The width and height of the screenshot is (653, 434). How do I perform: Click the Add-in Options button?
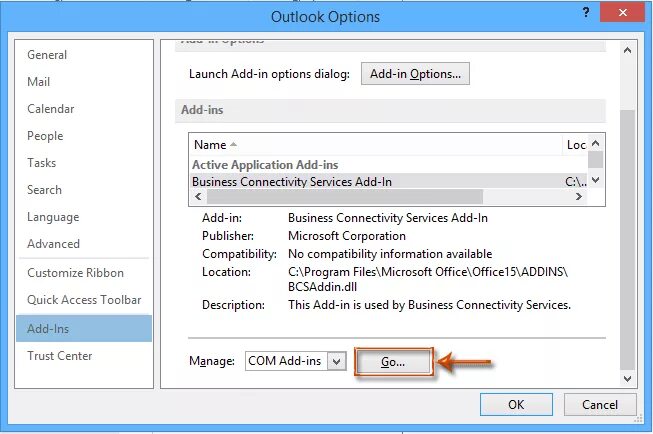point(415,74)
